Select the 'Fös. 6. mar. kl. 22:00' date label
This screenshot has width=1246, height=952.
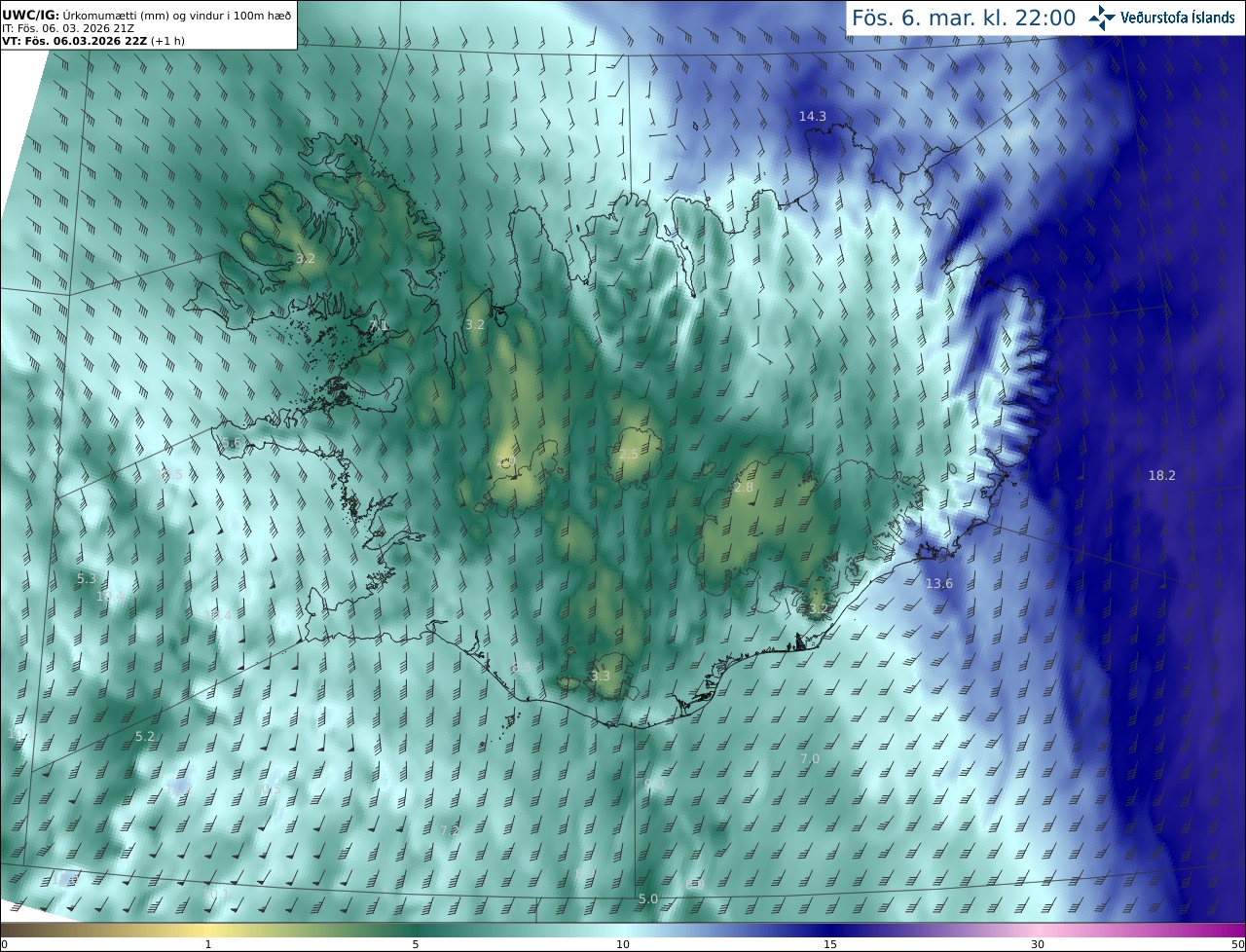tap(964, 18)
